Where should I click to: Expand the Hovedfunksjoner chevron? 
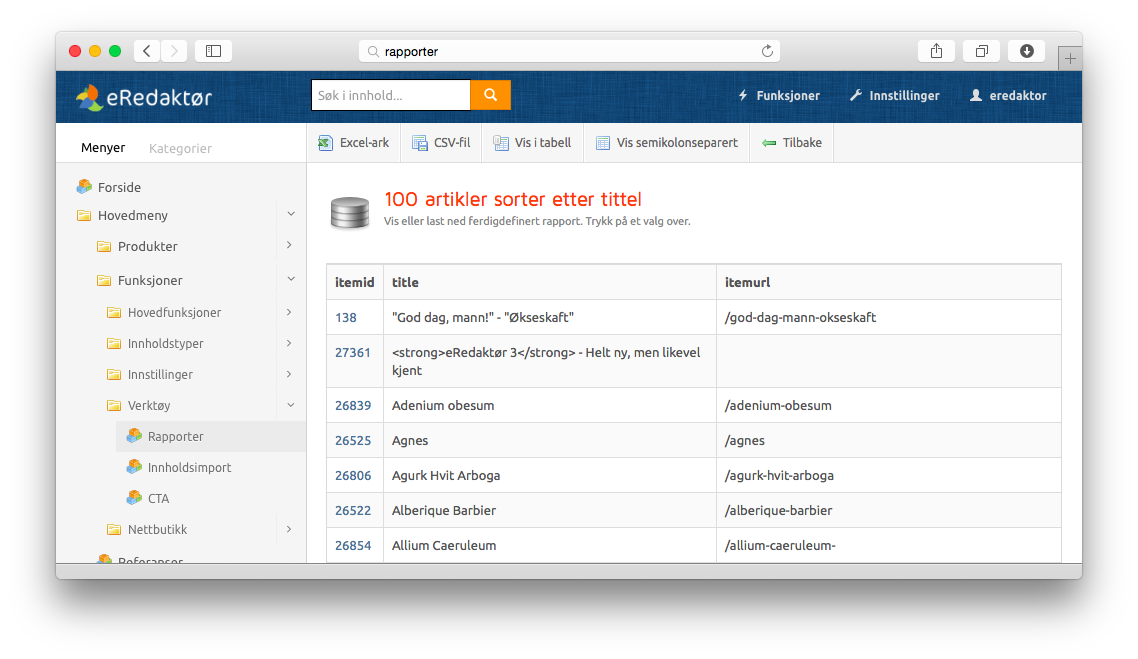tap(290, 311)
